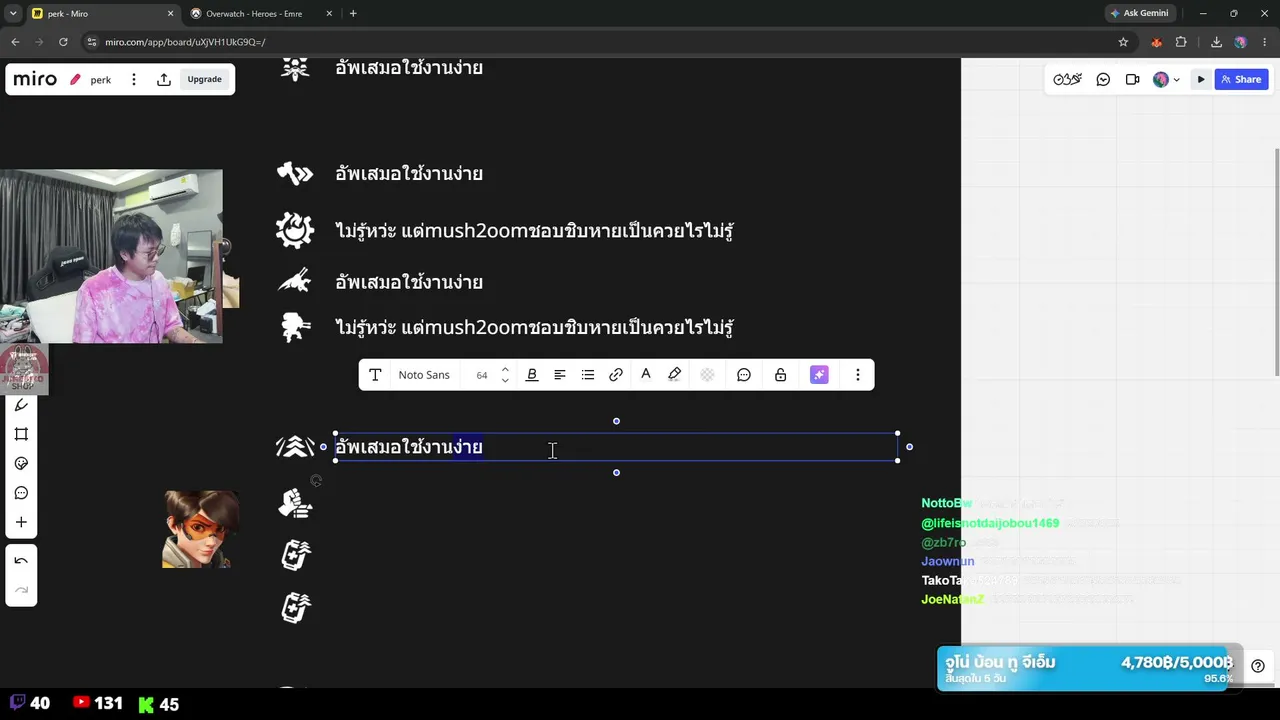This screenshot has height=720, width=1280.
Task: Click the Upgrade button
Action: coord(205,79)
